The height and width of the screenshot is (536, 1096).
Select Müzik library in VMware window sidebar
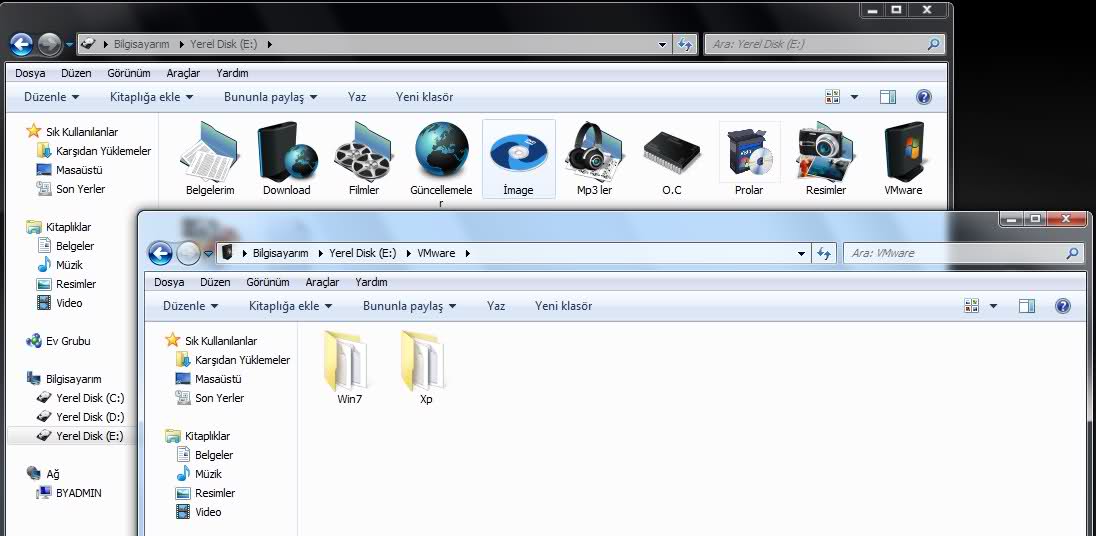coord(199,474)
